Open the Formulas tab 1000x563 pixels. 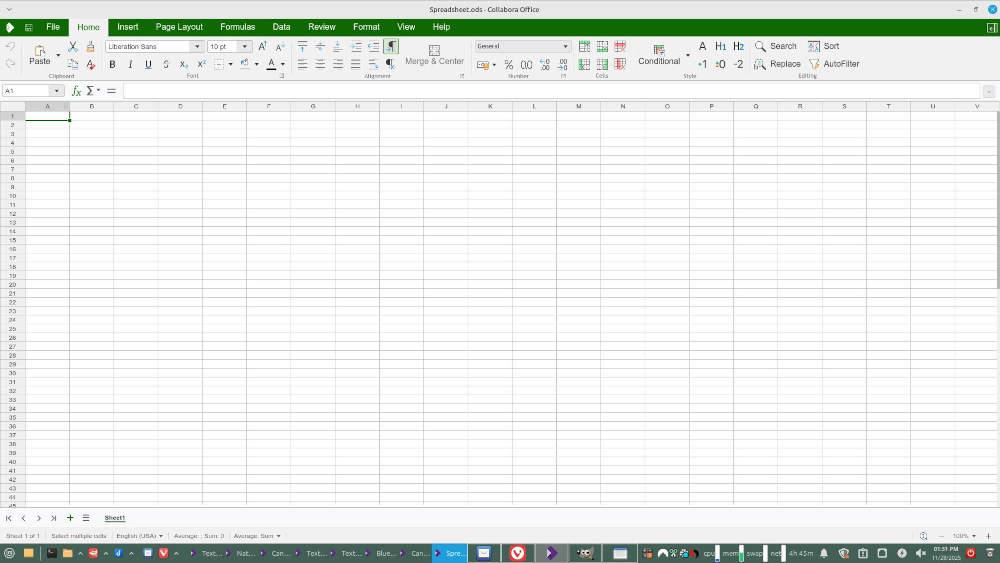(237, 27)
